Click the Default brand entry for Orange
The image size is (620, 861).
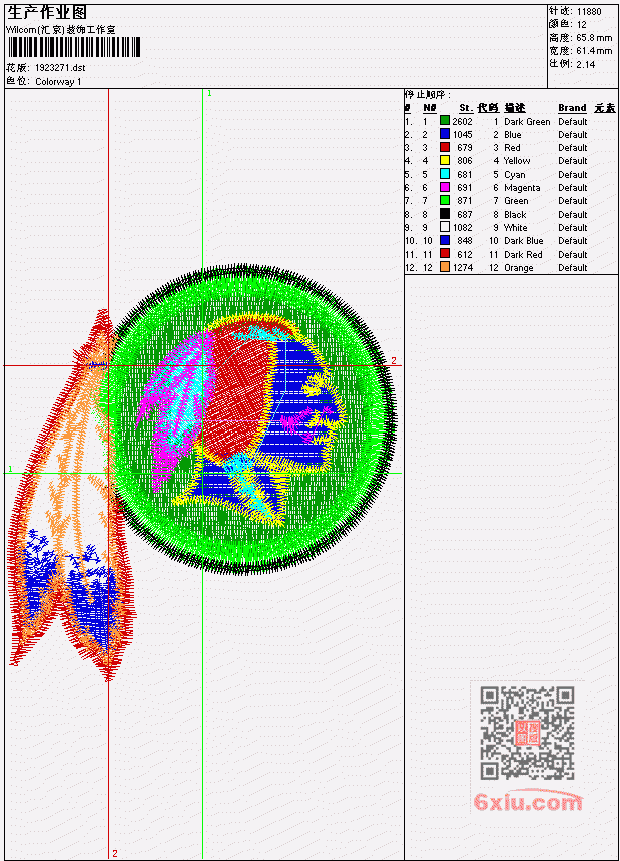(573, 268)
